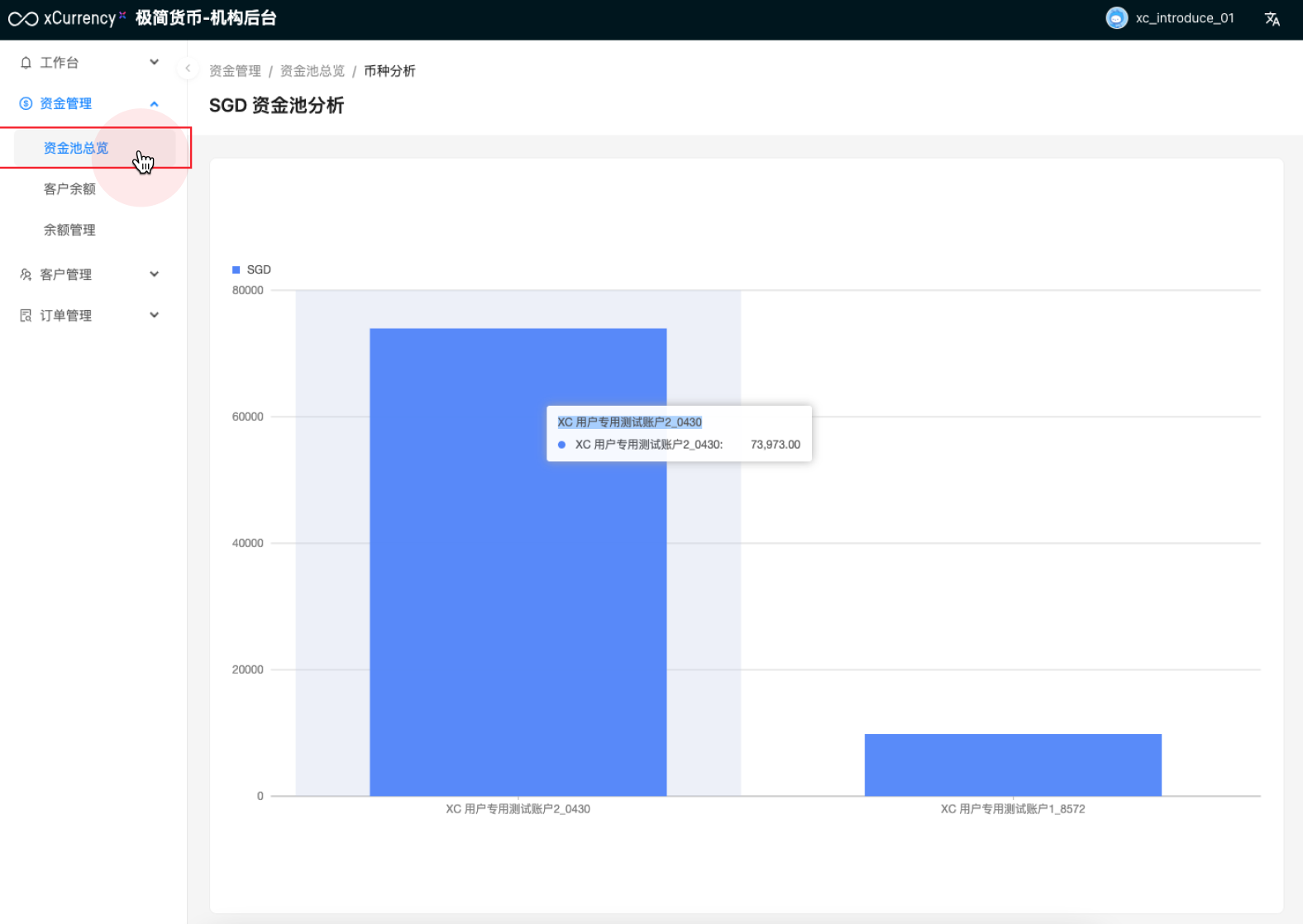Click the XC 用户专用测试账户1_8572 bar
The width and height of the screenshot is (1303, 924).
click(x=1013, y=764)
